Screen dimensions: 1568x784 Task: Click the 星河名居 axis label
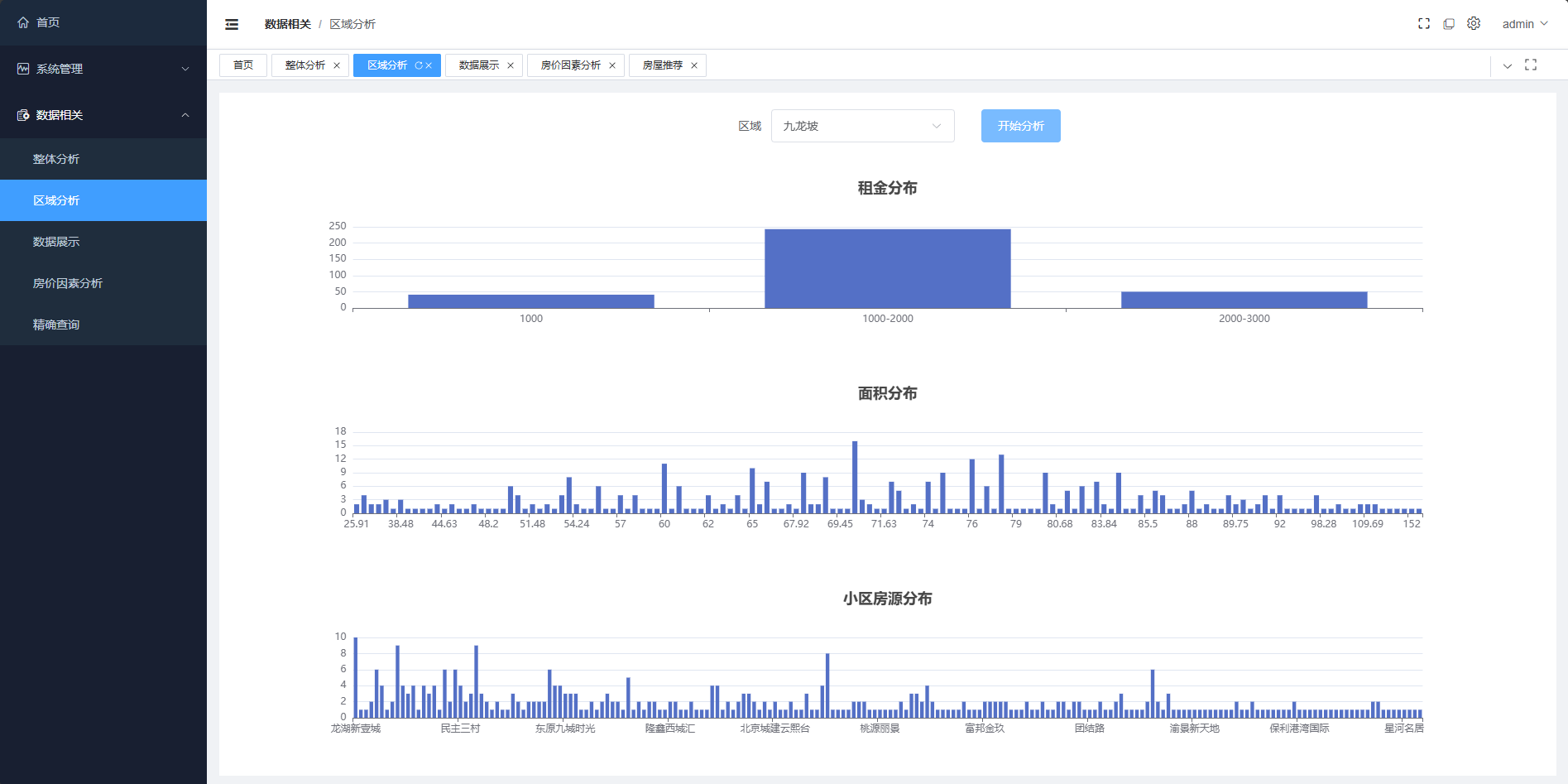[1404, 729]
